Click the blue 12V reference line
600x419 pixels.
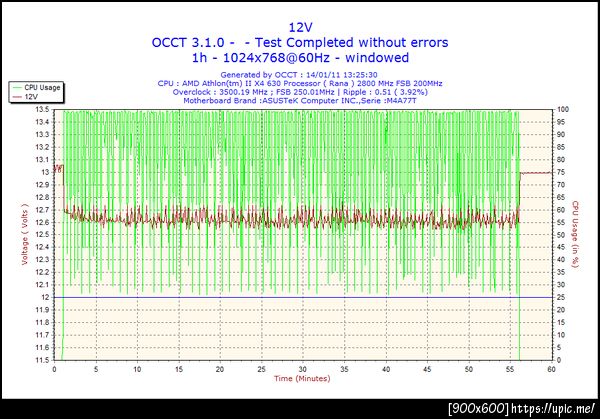click(303, 297)
